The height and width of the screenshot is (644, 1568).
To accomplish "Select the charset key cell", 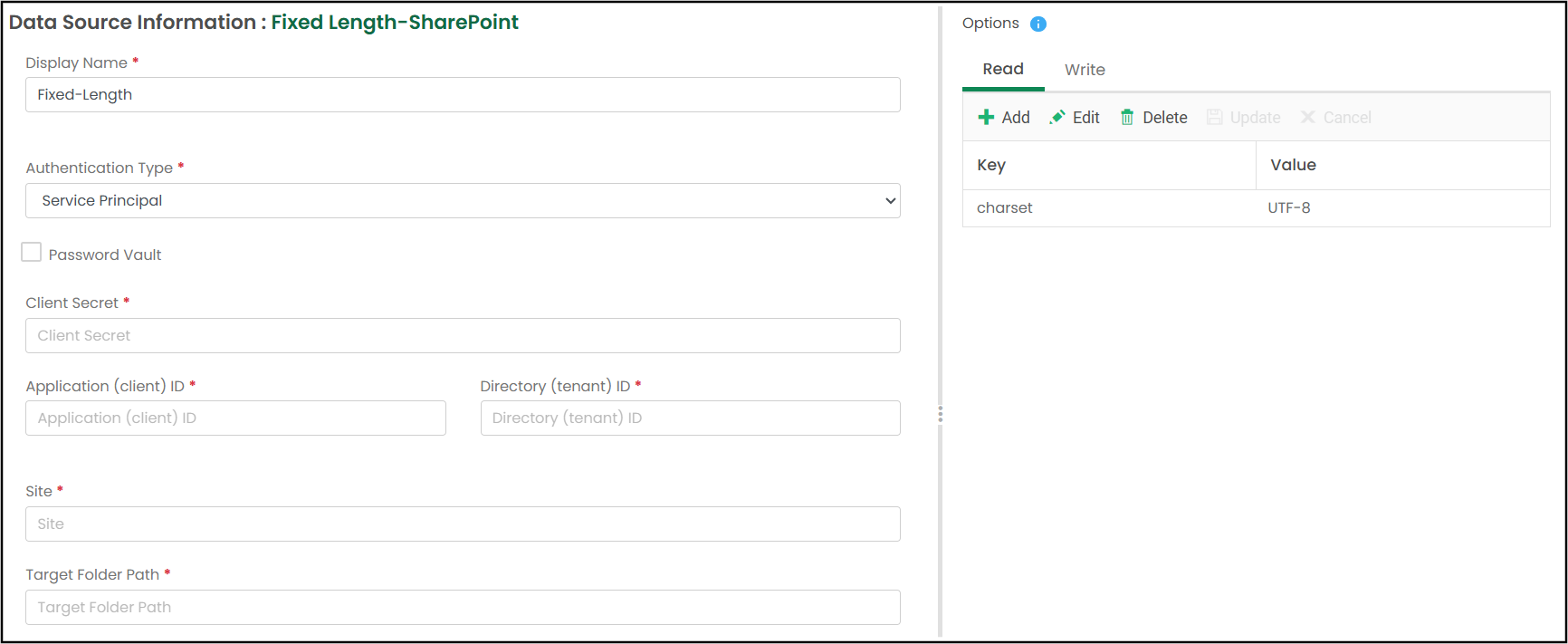I will click(1110, 208).
